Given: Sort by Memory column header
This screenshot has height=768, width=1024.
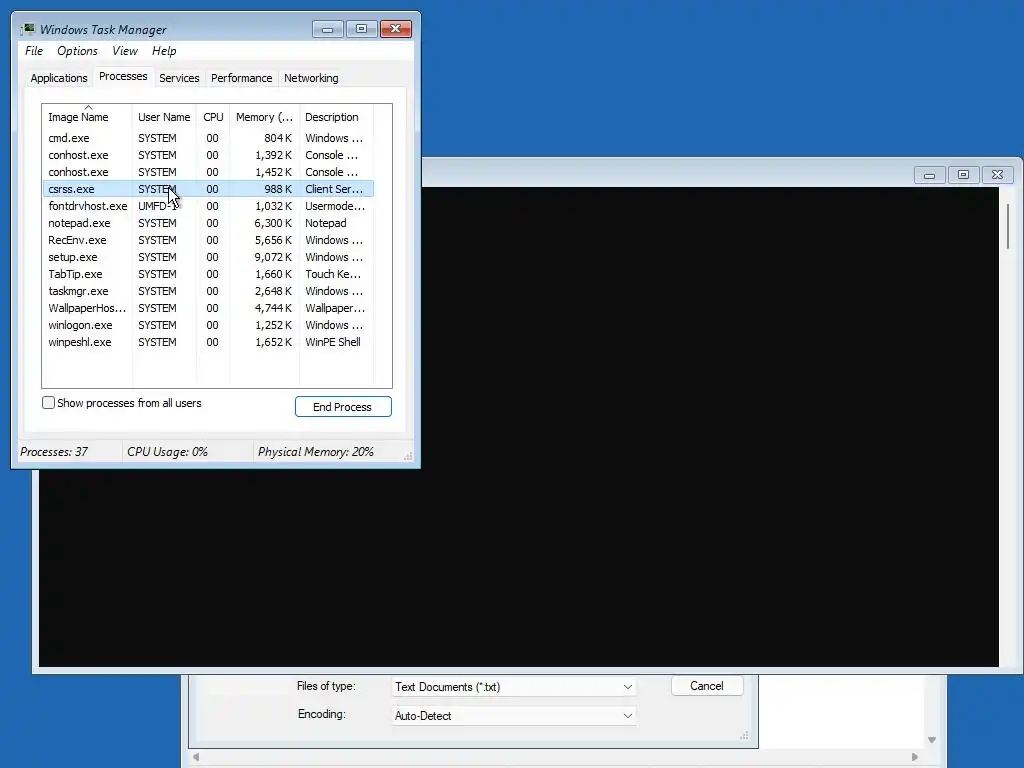Looking at the screenshot, I should point(264,117).
